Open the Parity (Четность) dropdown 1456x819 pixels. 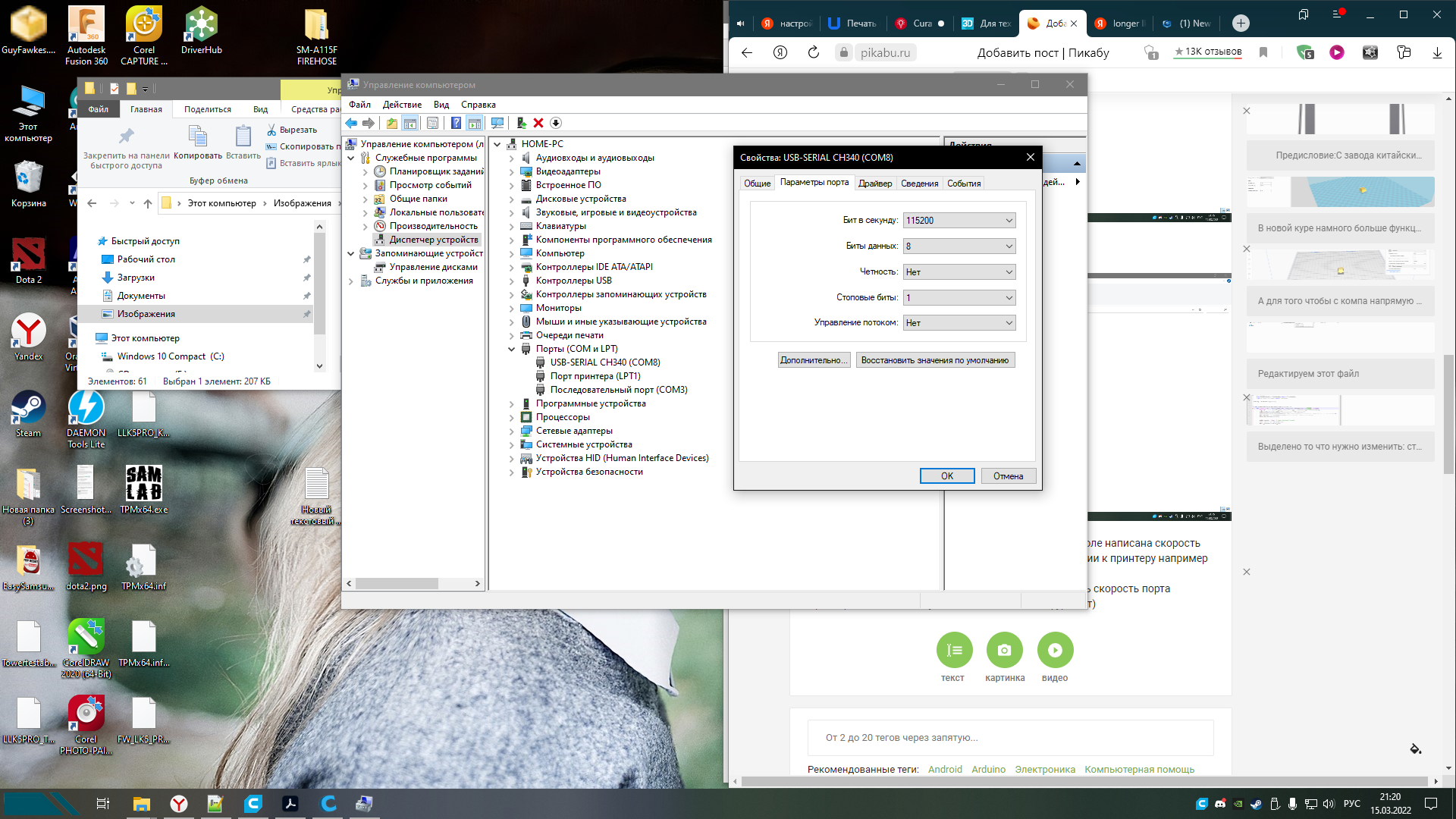[x=959, y=272]
